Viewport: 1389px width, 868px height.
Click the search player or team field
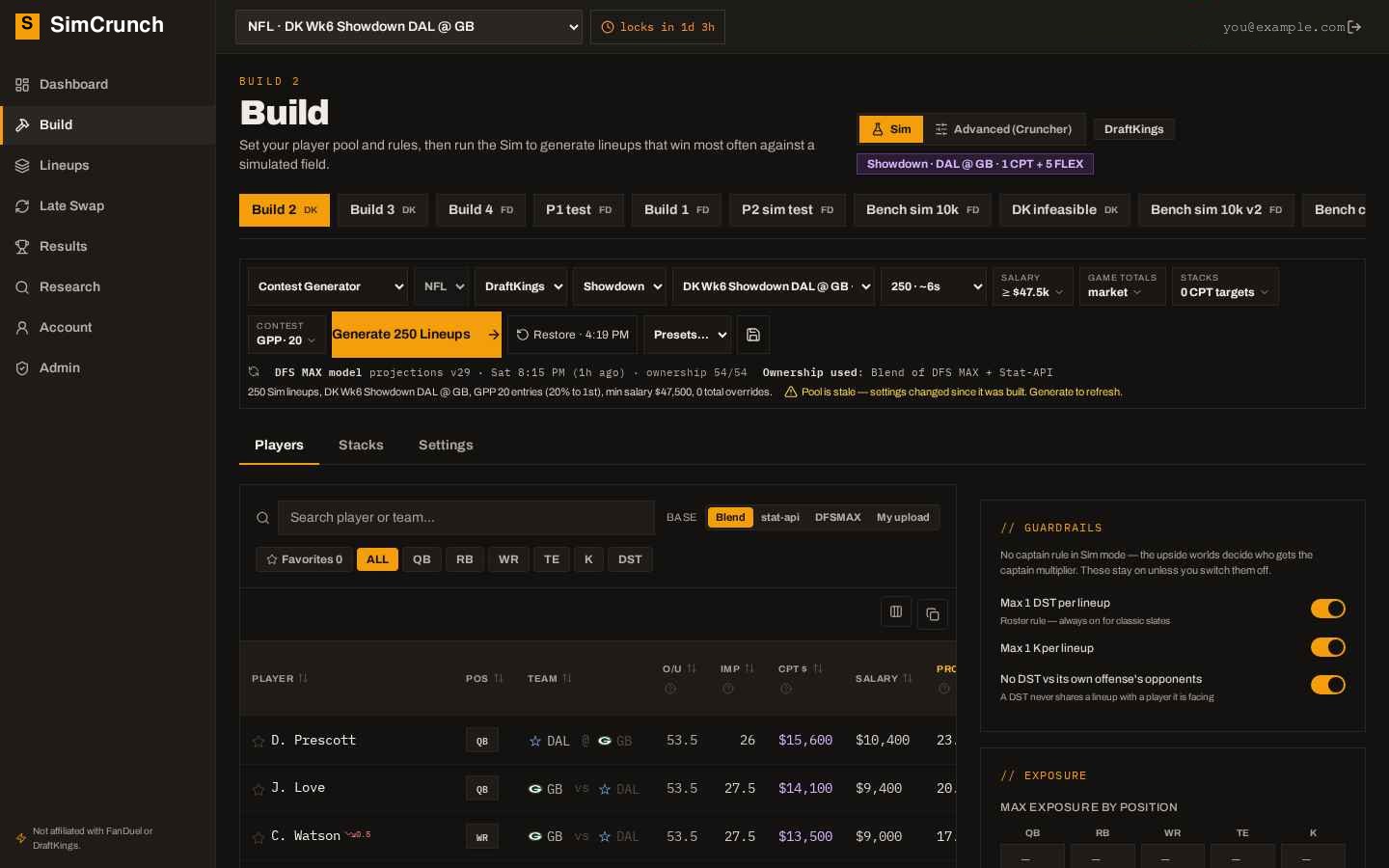[466, 518]
